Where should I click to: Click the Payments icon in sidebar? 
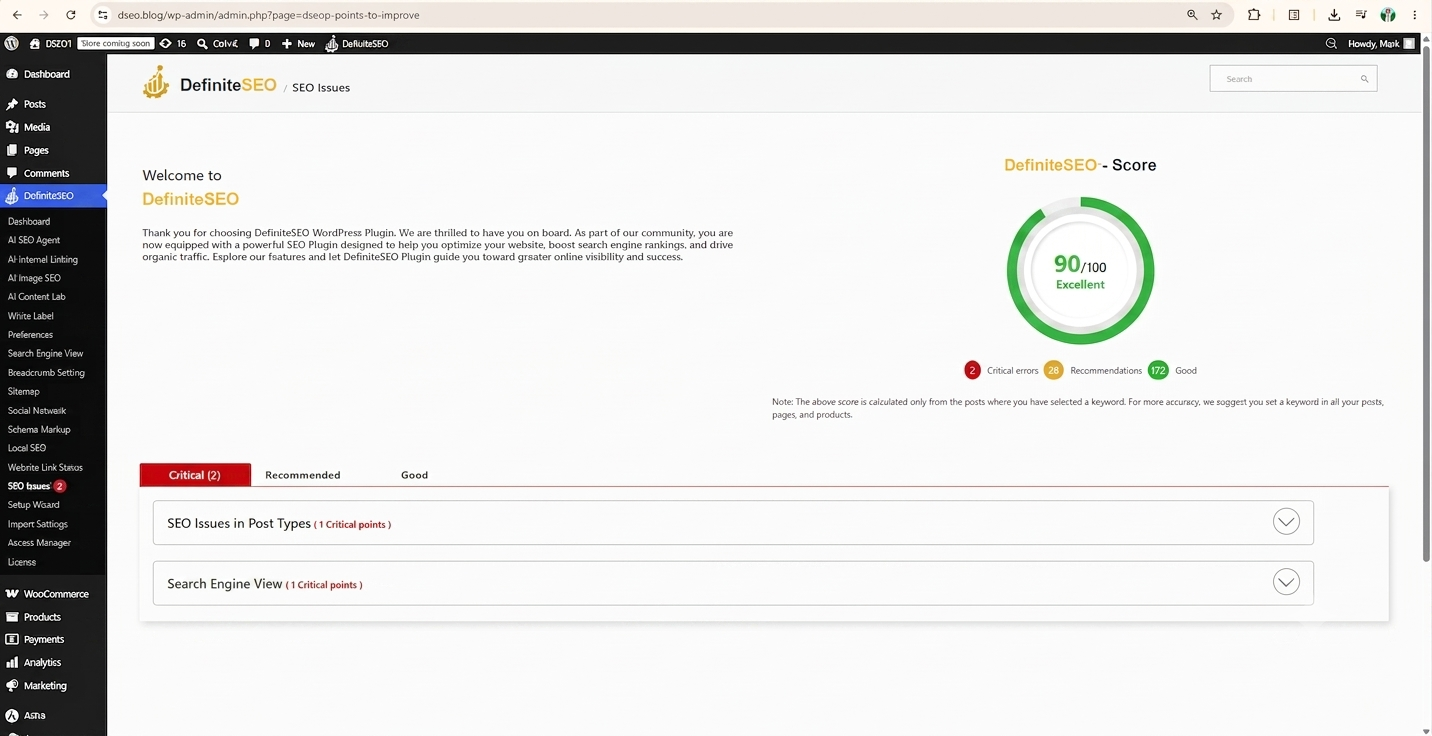(12, 639)
